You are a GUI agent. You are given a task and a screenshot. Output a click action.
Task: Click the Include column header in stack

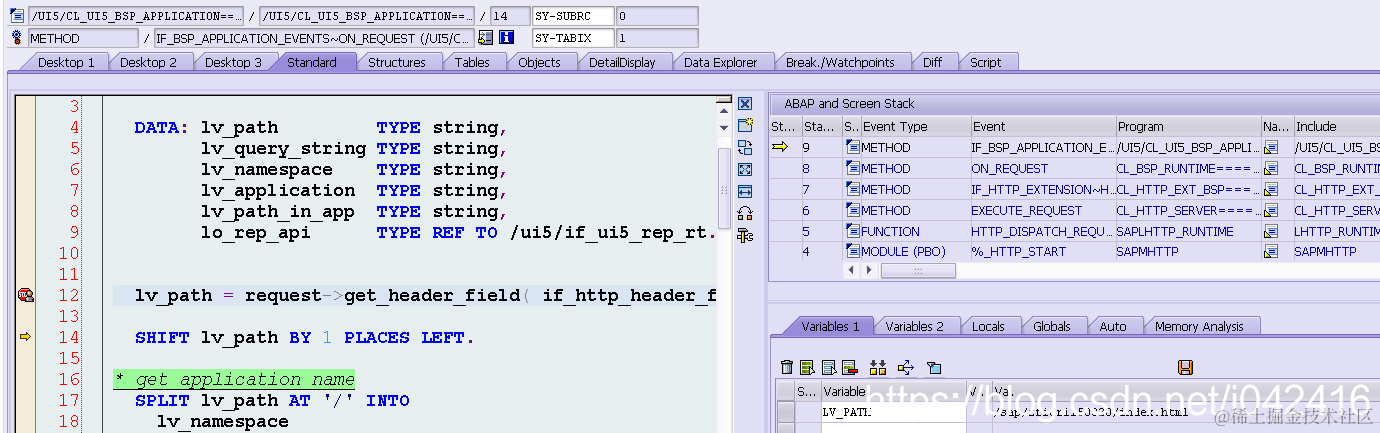point(1336,126)
